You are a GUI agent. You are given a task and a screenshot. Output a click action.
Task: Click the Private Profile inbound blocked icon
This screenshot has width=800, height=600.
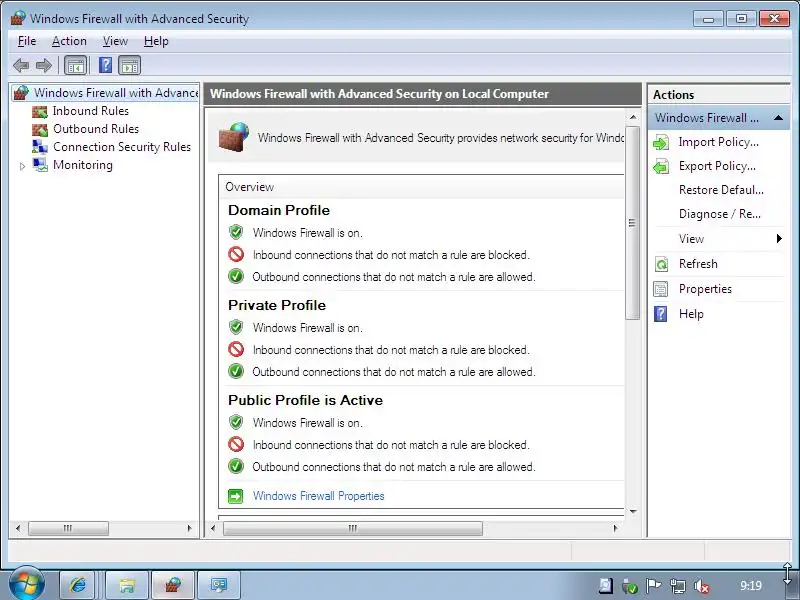click(x=236, y=349)
